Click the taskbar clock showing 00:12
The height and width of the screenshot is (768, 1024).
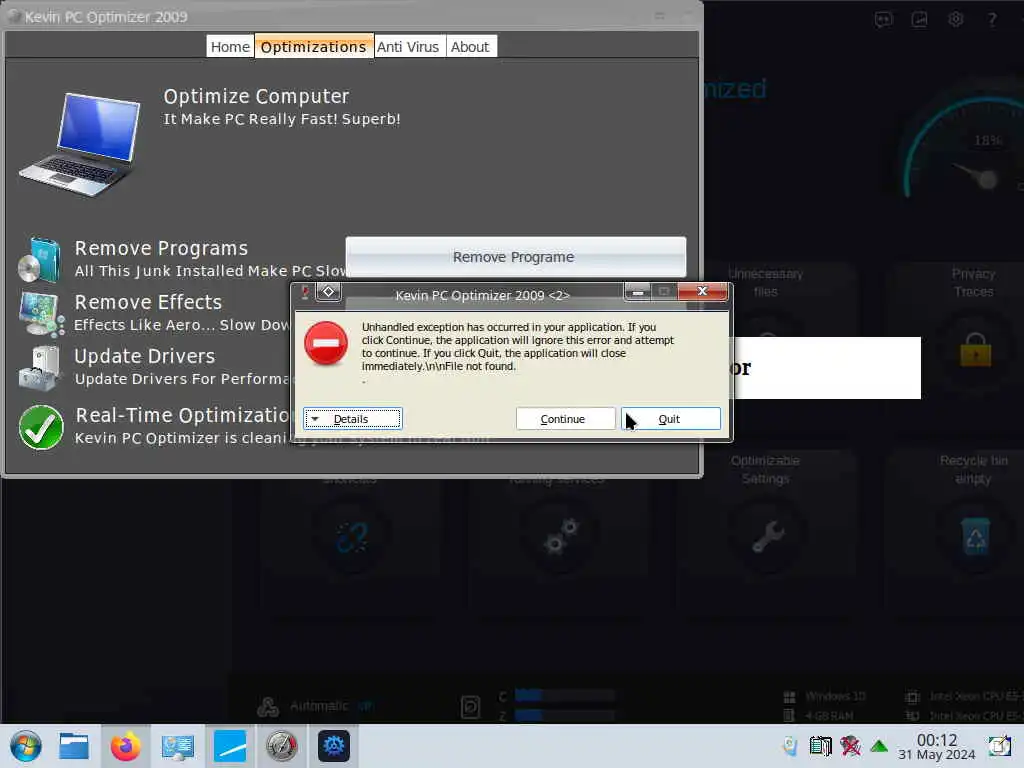(x=936, y=746)
